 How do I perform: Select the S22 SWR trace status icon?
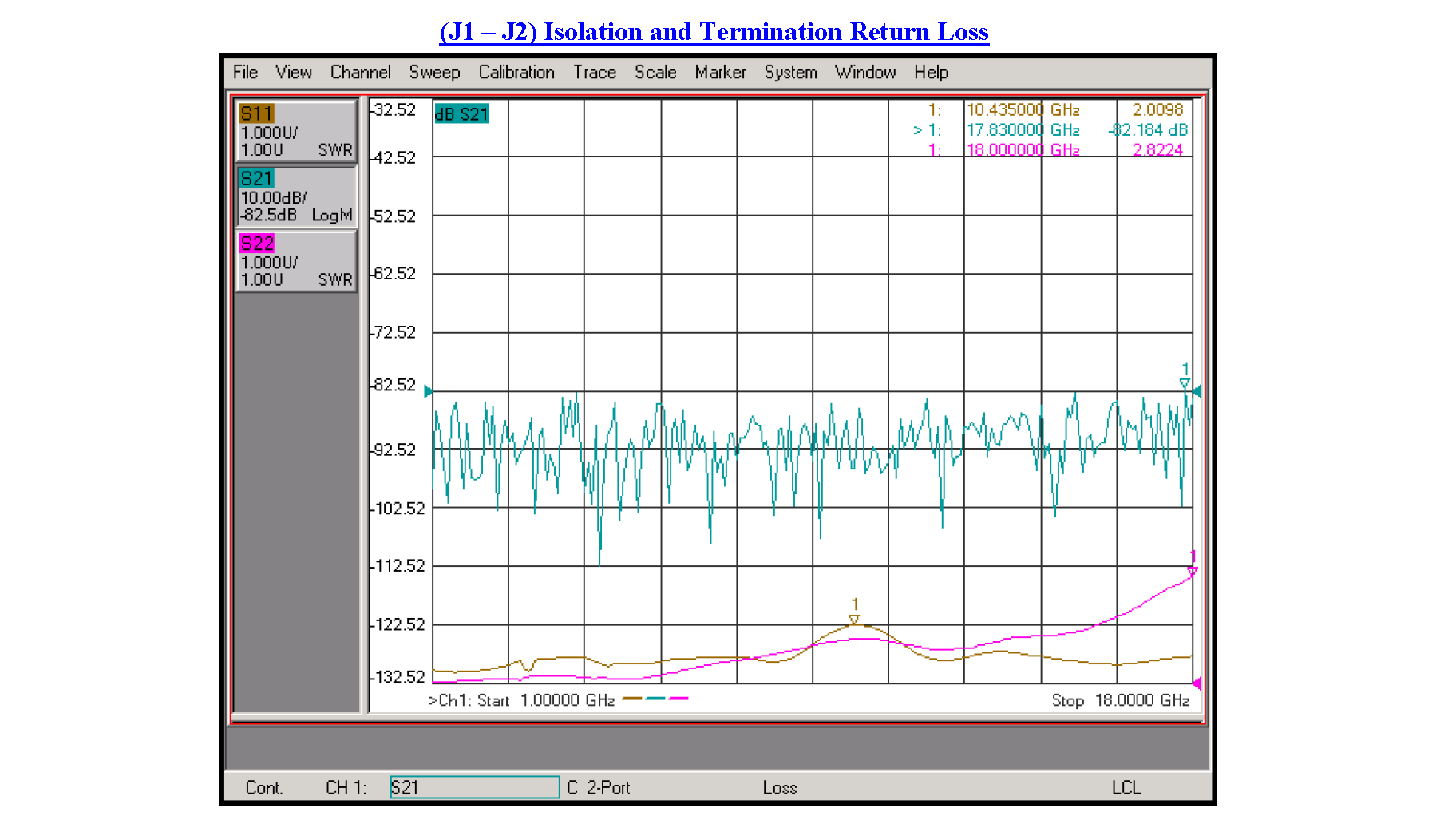pyautogui.click(x=295, y=262)
